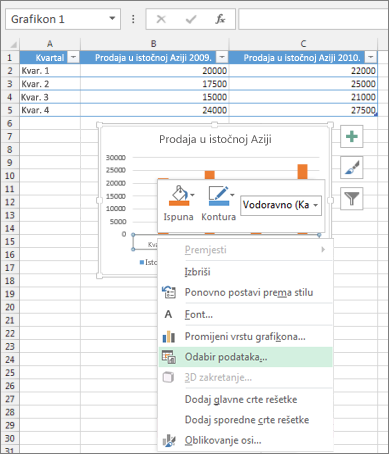Click the cell with value 15000
This screenshot has height=454, width=389.
pos(154,97)
